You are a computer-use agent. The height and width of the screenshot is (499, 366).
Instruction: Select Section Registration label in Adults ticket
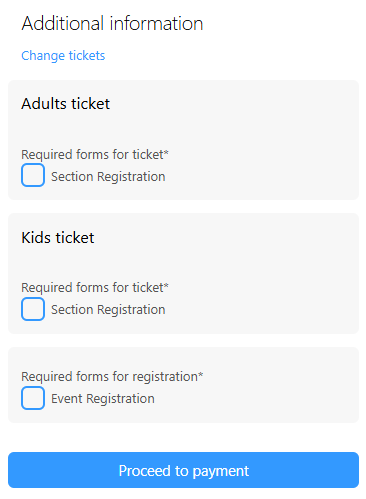tap(108, 176)
